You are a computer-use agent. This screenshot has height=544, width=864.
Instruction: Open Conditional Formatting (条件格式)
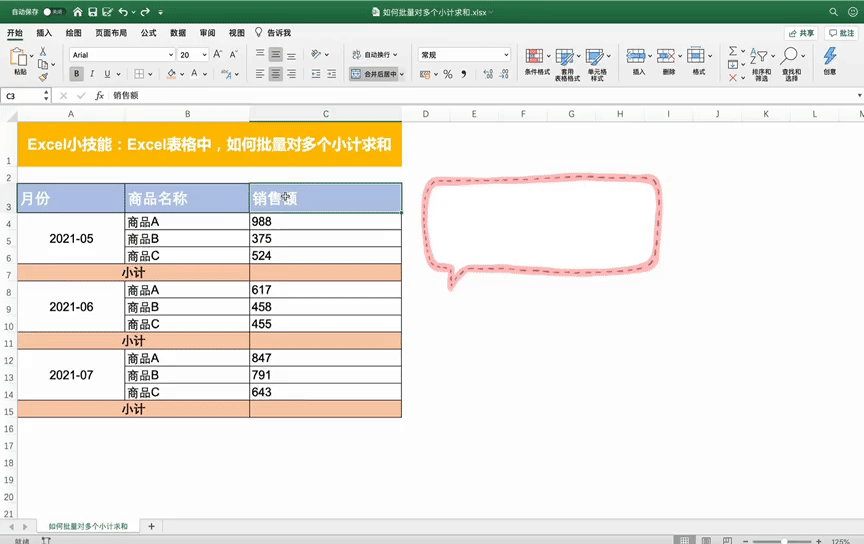(537, 63)
